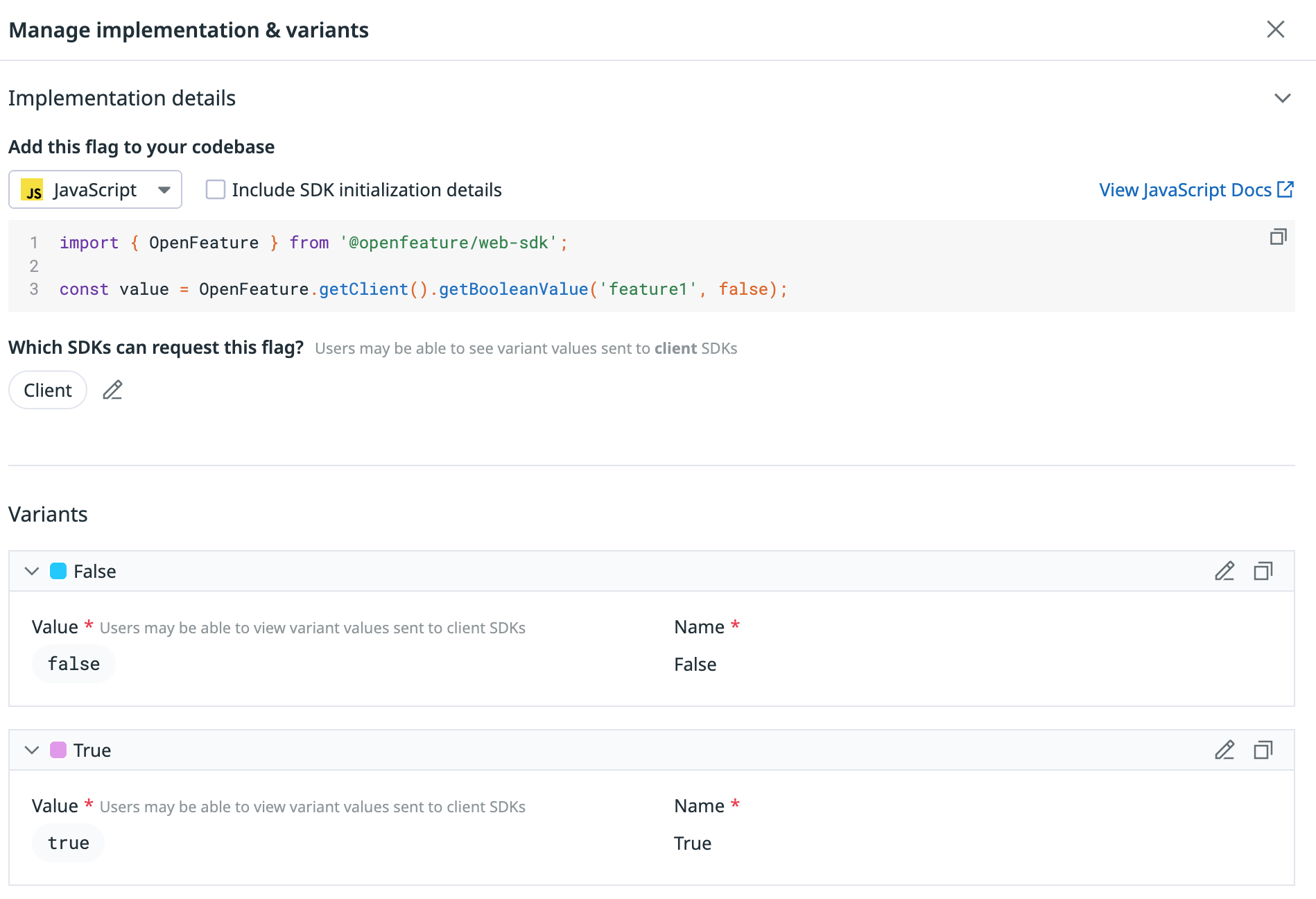This screenshot has height=899, width=1316.
Task: Click the false value field
Action: (73, 664)
